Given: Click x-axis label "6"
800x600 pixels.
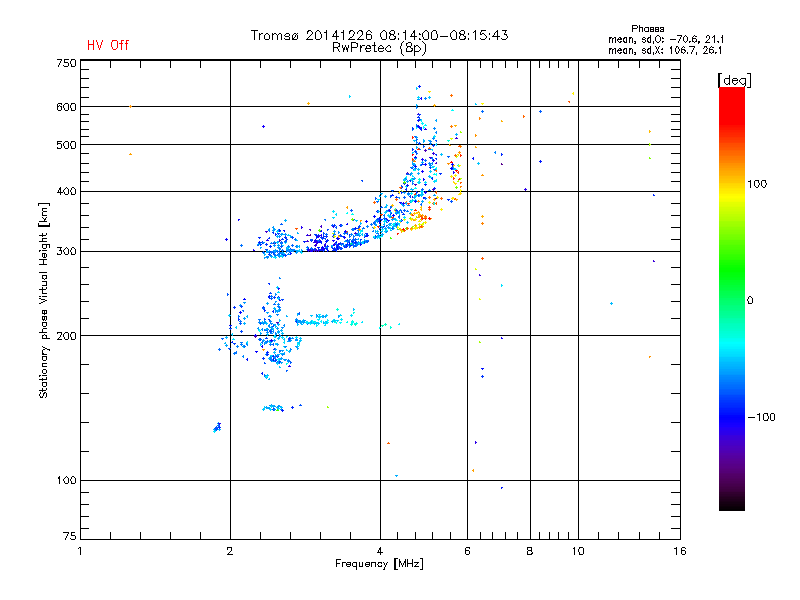Looking at the screenshot, I should coord(467,551).
